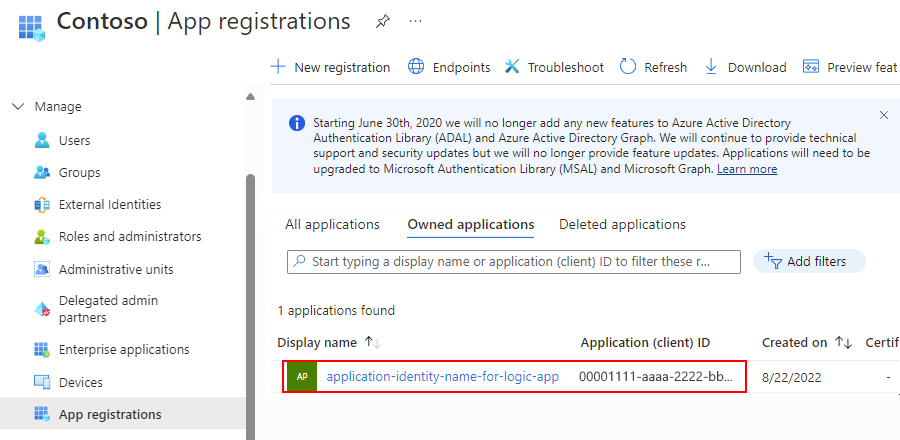Image resolution: width=900 pixels, height=440 pixels.
Task: Click the Troubleshoot tools icon
Action: pos(512,67)
